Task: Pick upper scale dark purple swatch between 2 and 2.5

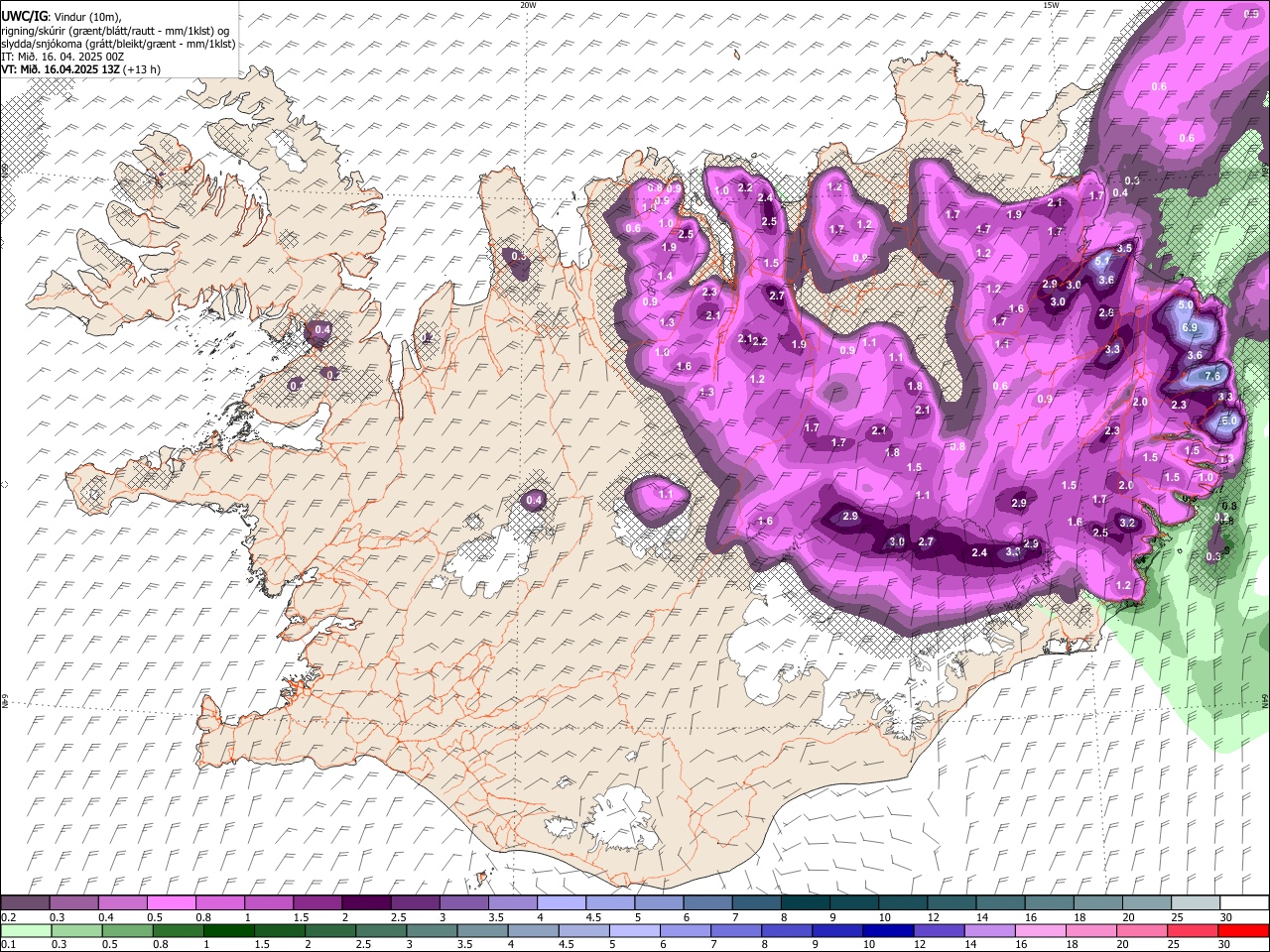Action: click(366, 902)
